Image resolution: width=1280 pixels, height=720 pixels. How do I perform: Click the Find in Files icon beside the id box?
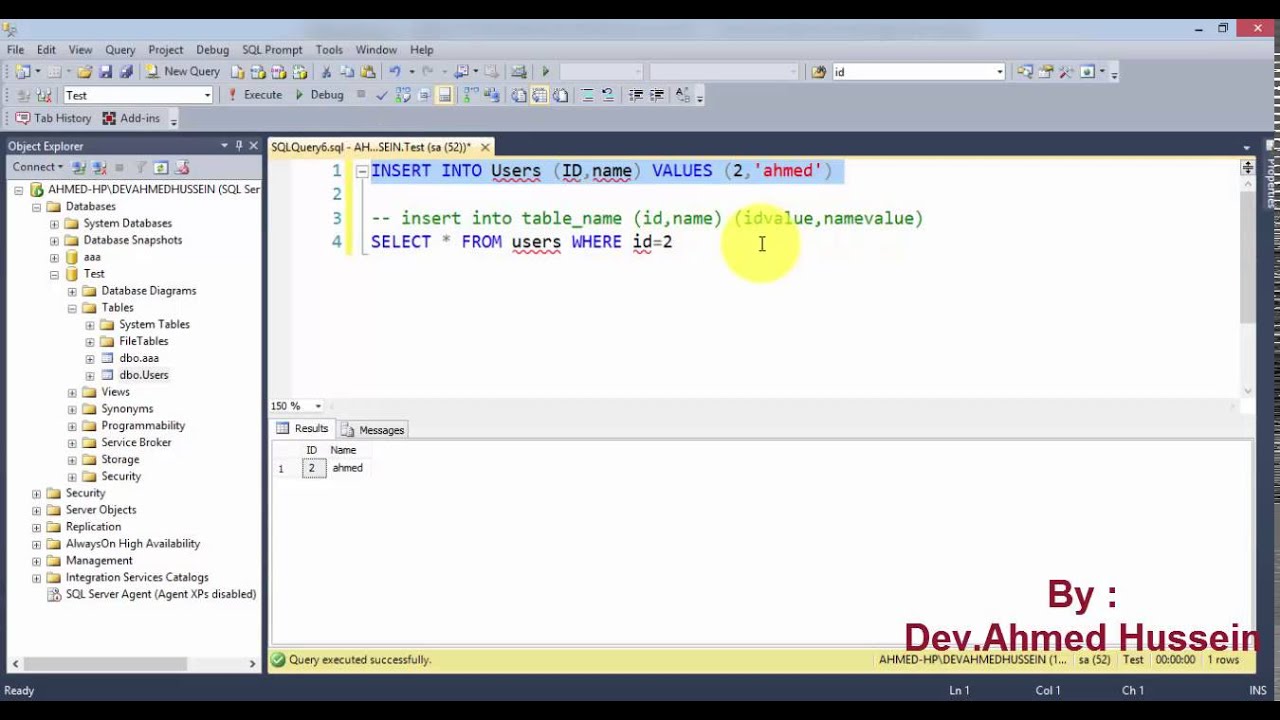coord(819,72)
